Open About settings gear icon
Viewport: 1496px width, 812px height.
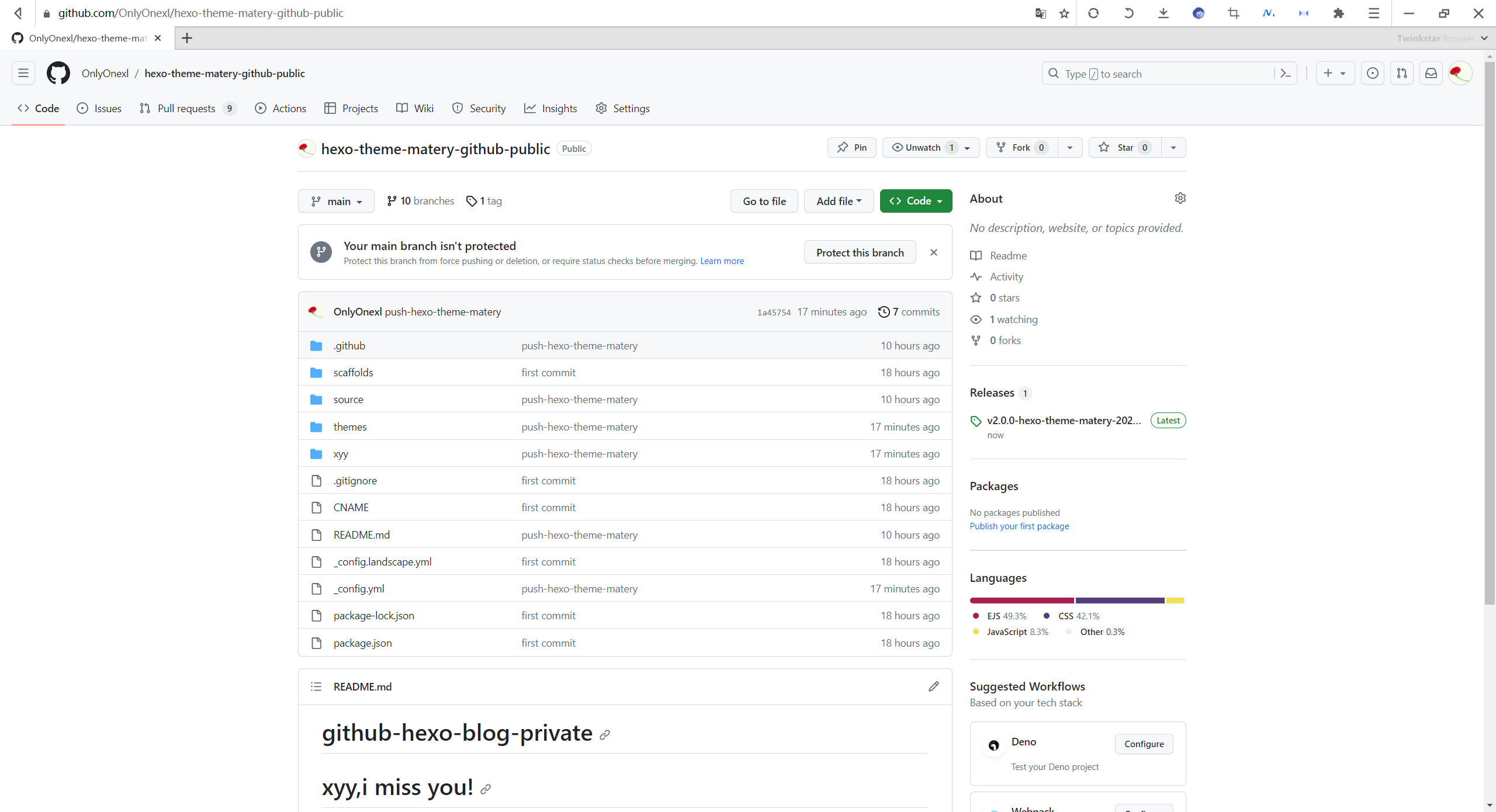[x=1180, y=199]
